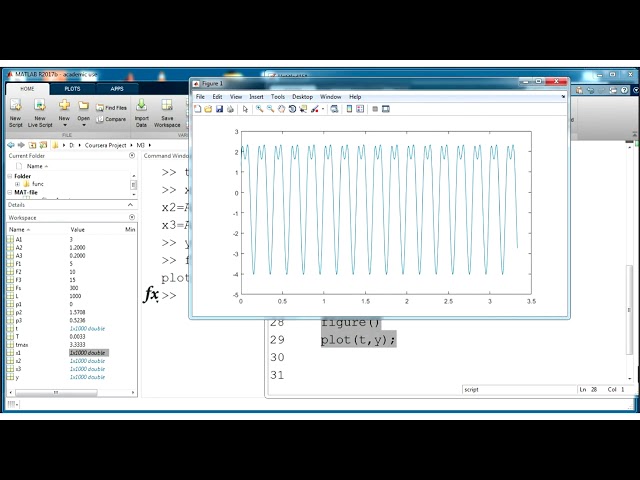Viewport: 640px width, 480px height.
Task: Click the fx function browser icon
Action: (x=151, y=294)
